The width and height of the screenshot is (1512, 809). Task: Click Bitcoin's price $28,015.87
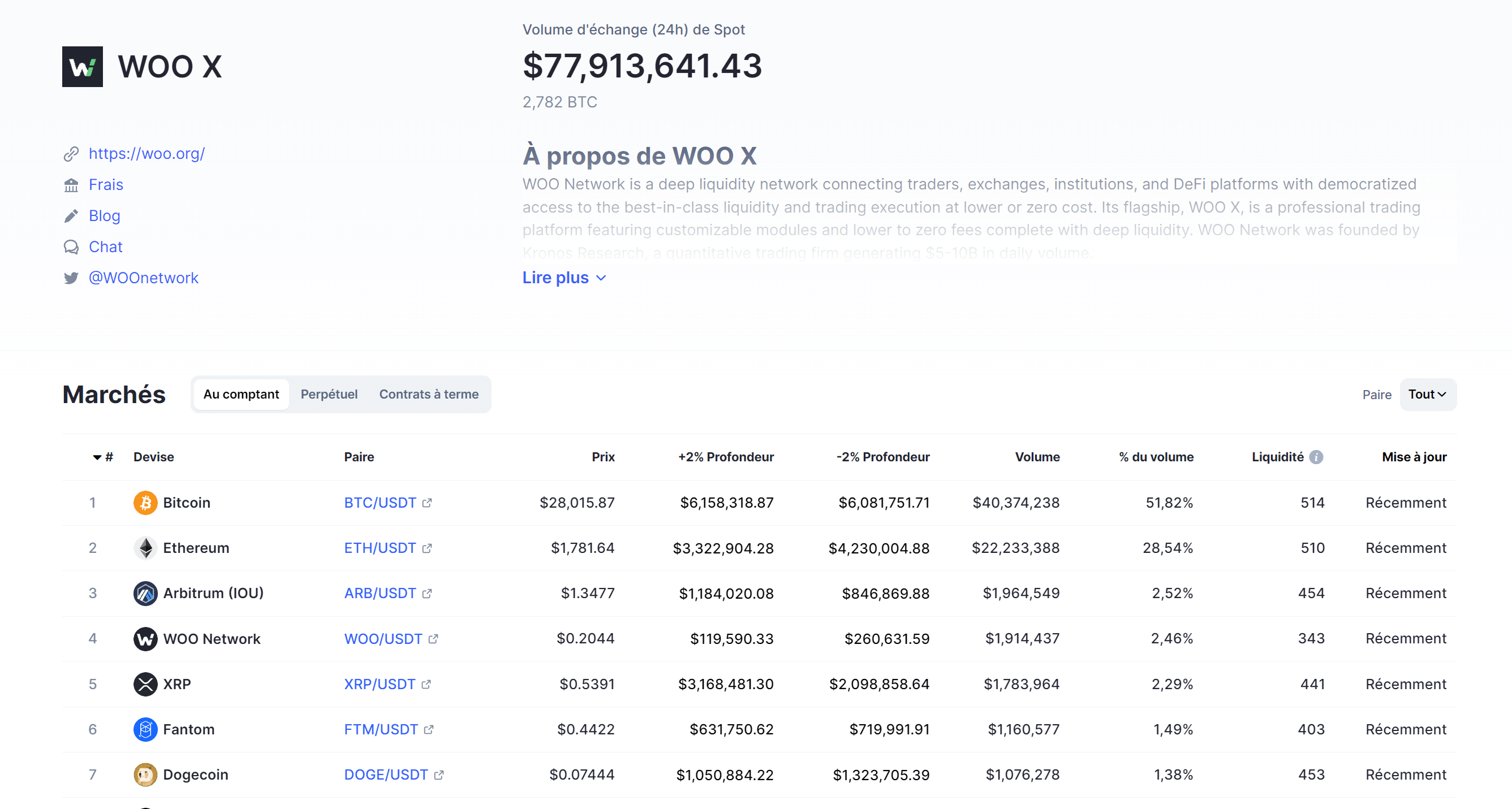pyautogui.click(x=577, y=503)
